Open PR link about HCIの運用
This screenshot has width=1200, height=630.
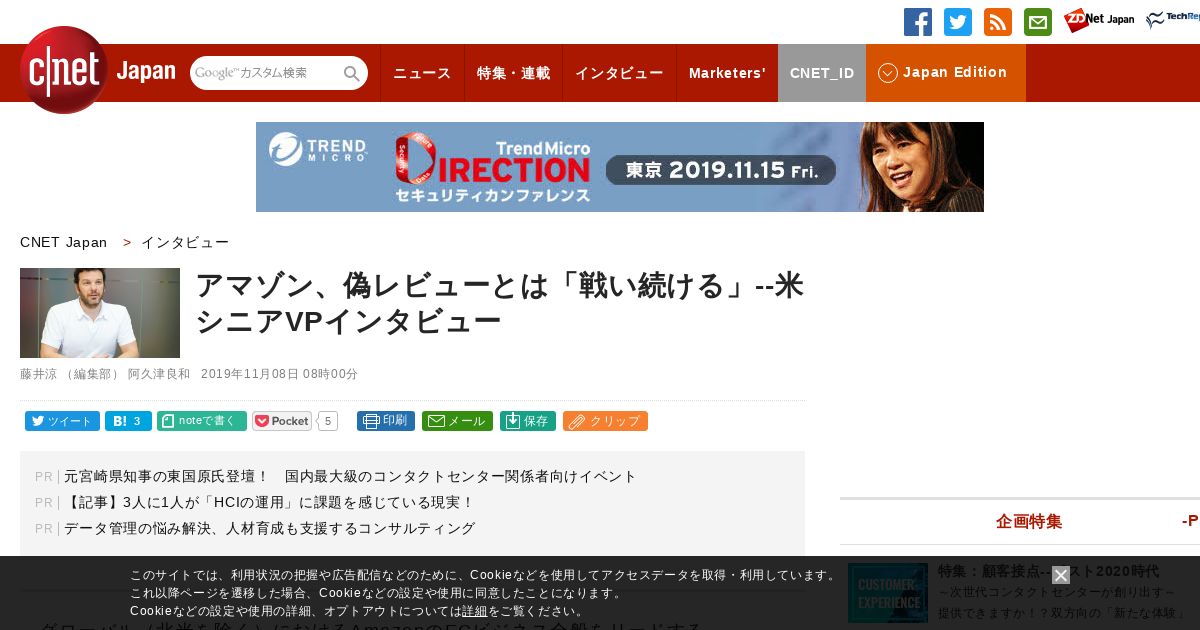coord(269,502)
